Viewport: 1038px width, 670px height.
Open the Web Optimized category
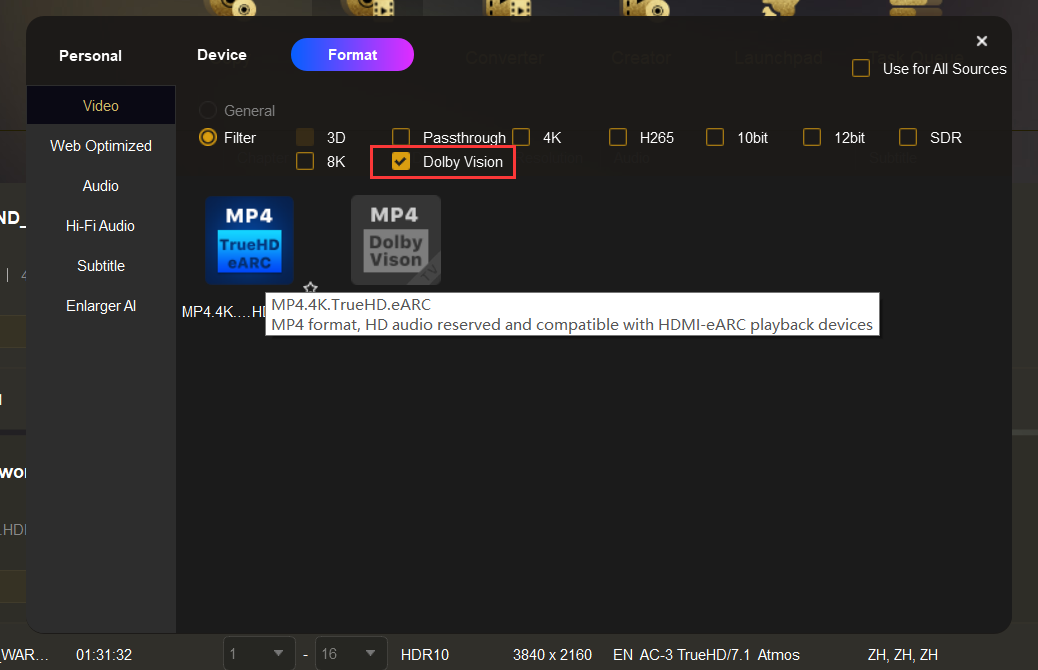pos(101,146)
